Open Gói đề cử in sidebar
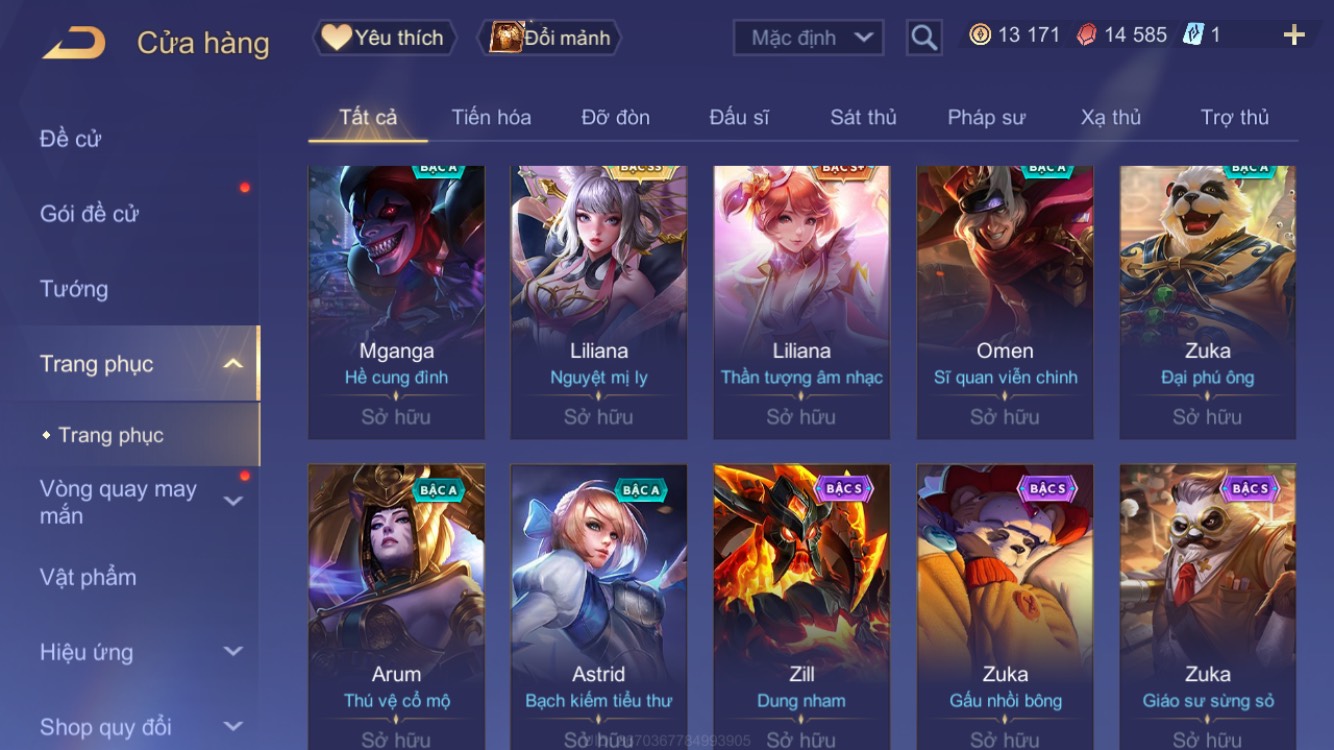1334x750 pixels. [89, 213]
